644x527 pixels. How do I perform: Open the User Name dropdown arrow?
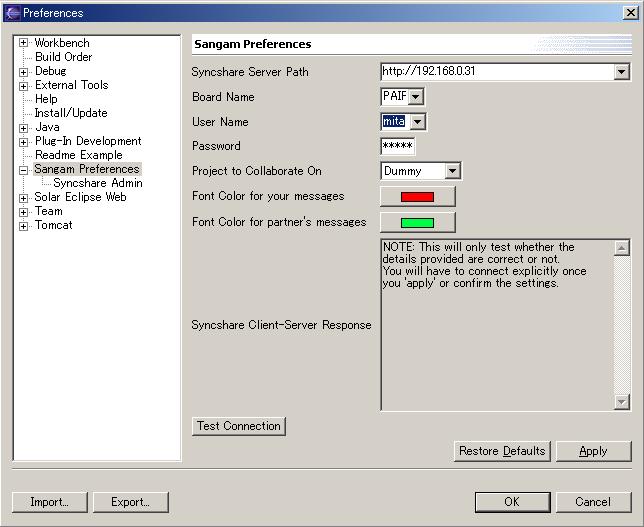(x=417, y=122)
